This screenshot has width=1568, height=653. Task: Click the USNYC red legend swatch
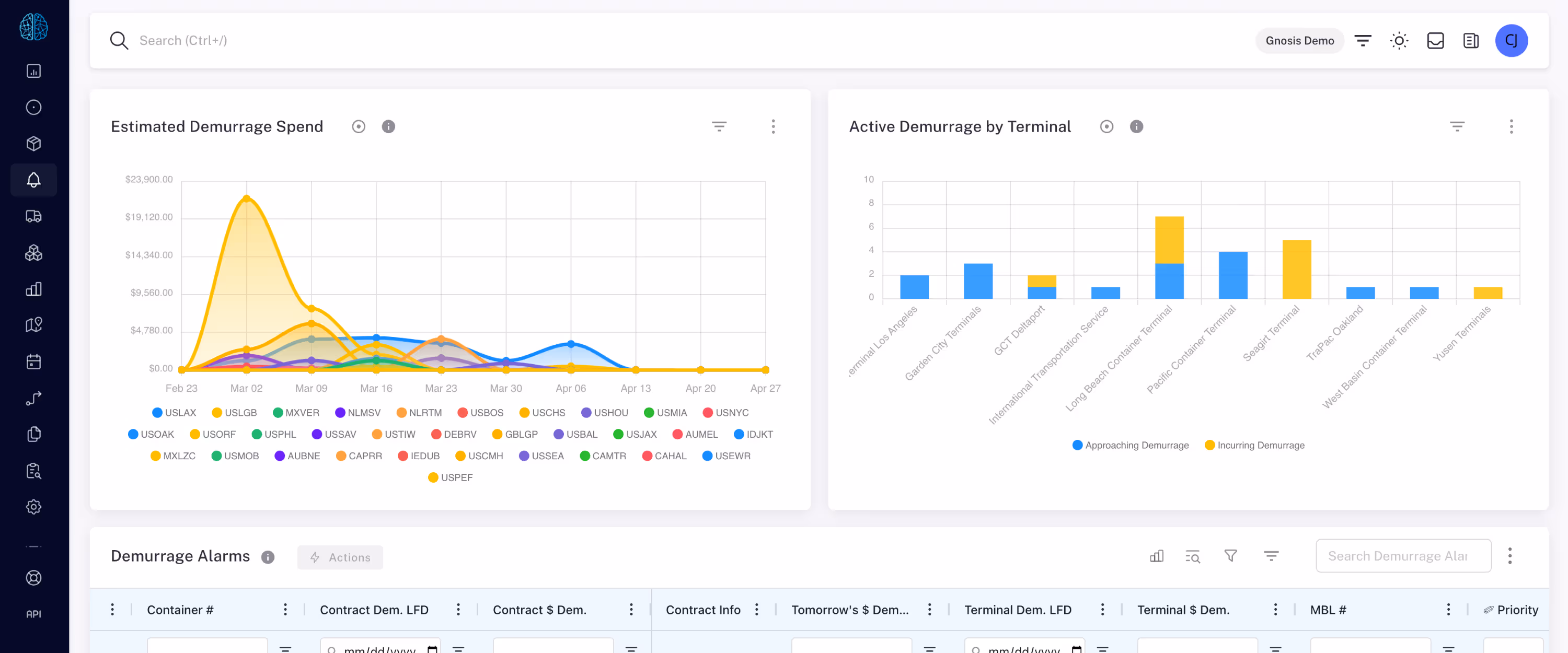[x=707, y=413]
